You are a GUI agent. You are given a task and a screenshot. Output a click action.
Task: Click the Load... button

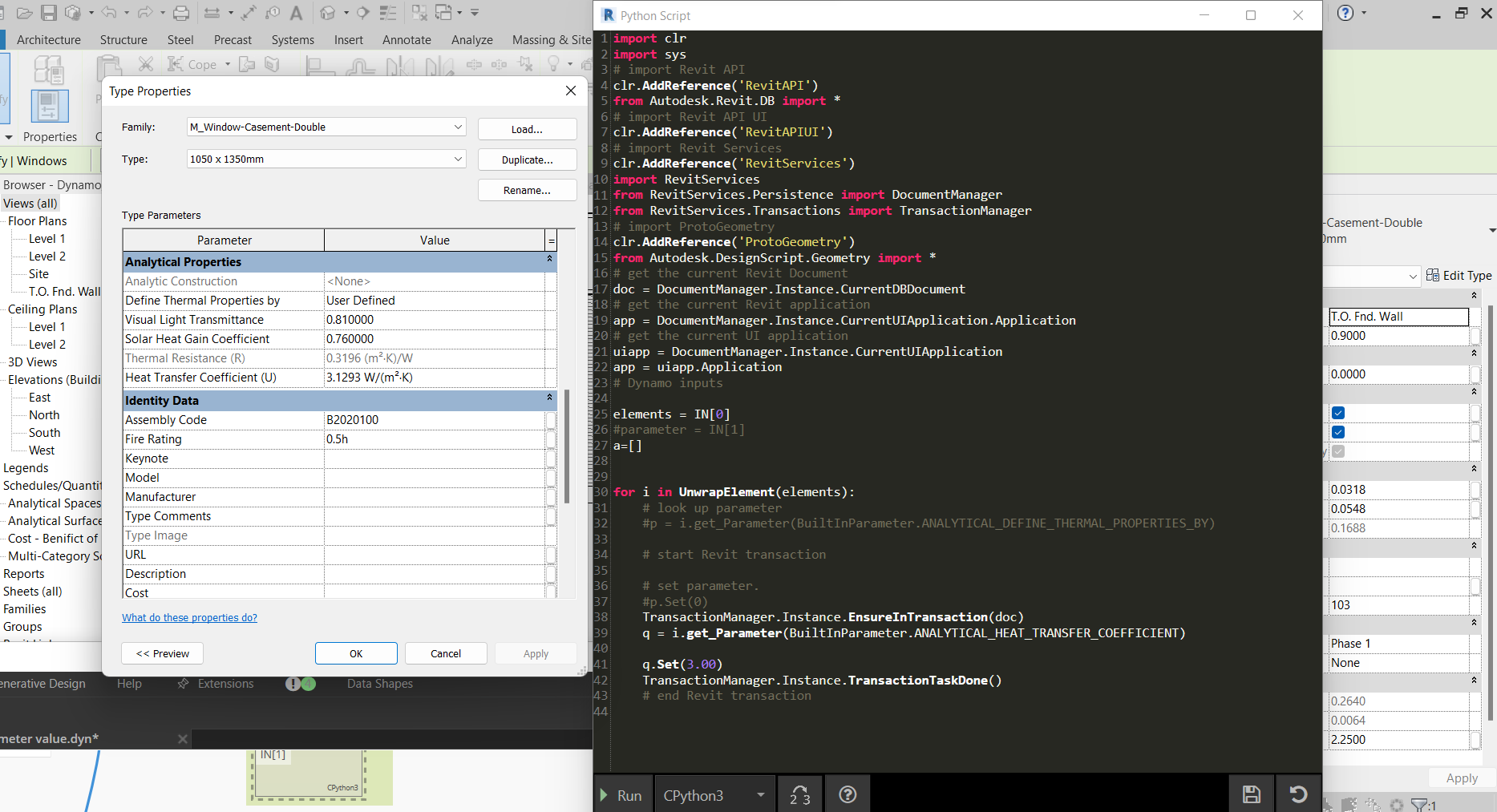[527, 129]
